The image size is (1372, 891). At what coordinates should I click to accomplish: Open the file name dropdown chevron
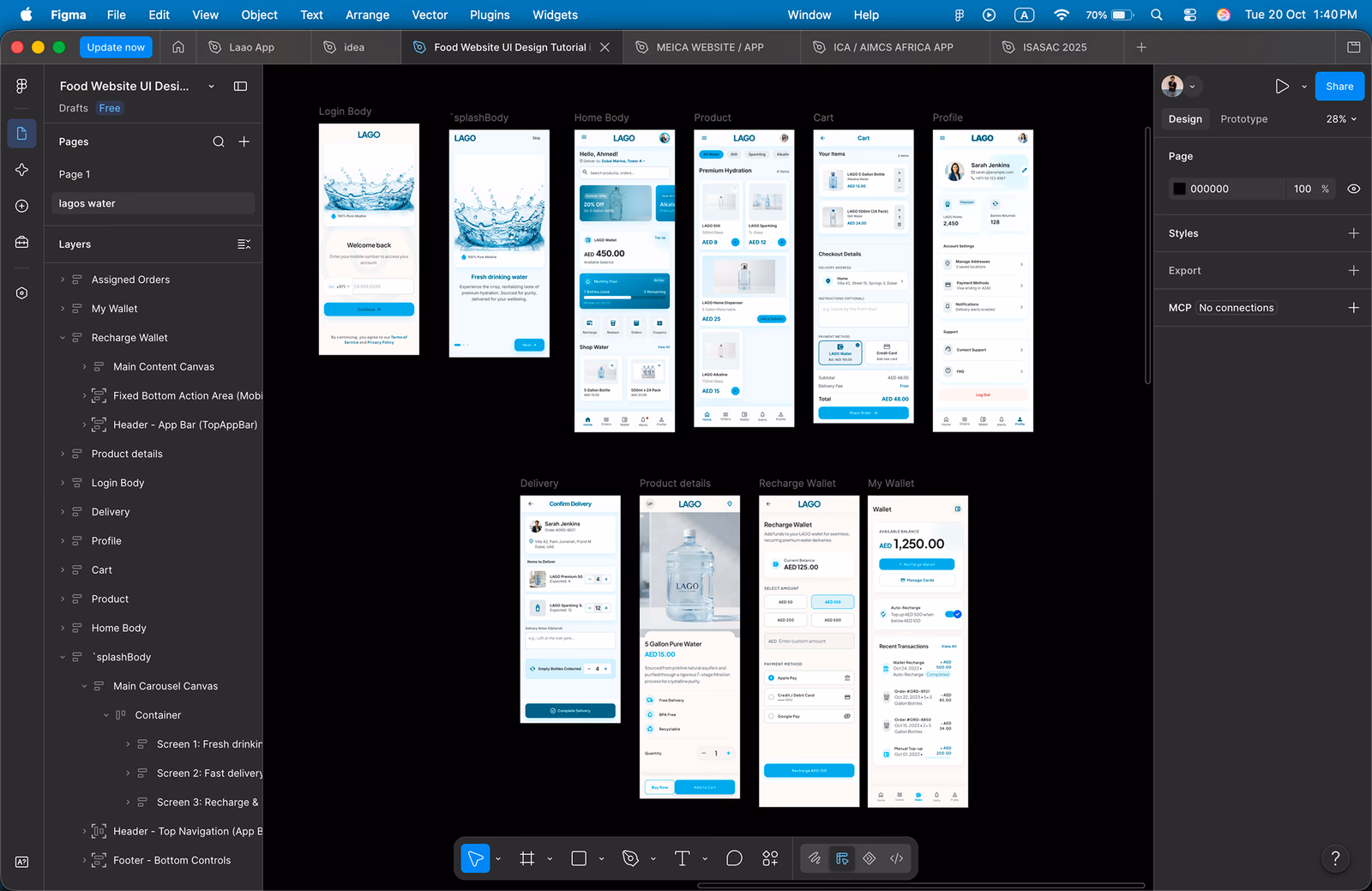coord(211,87)
